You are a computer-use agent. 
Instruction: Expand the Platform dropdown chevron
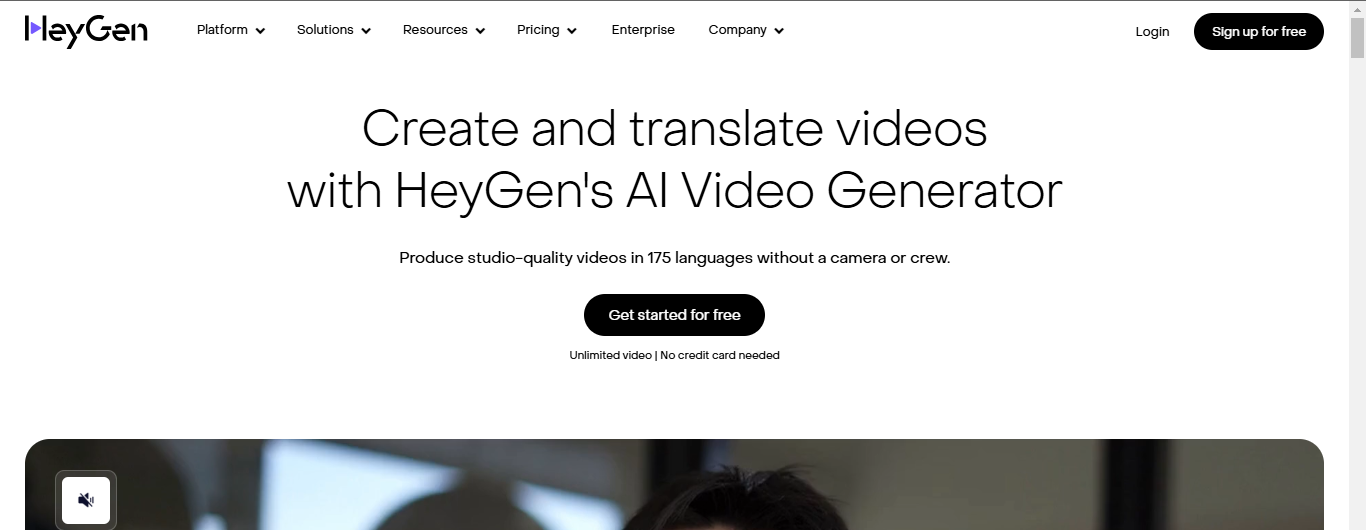pos(260,31)
